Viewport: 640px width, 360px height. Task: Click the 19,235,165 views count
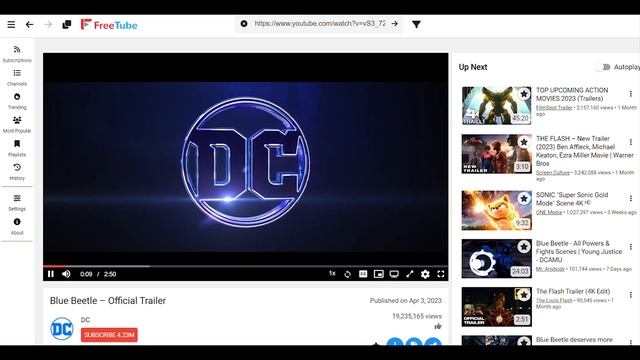(x=417, y=316)
